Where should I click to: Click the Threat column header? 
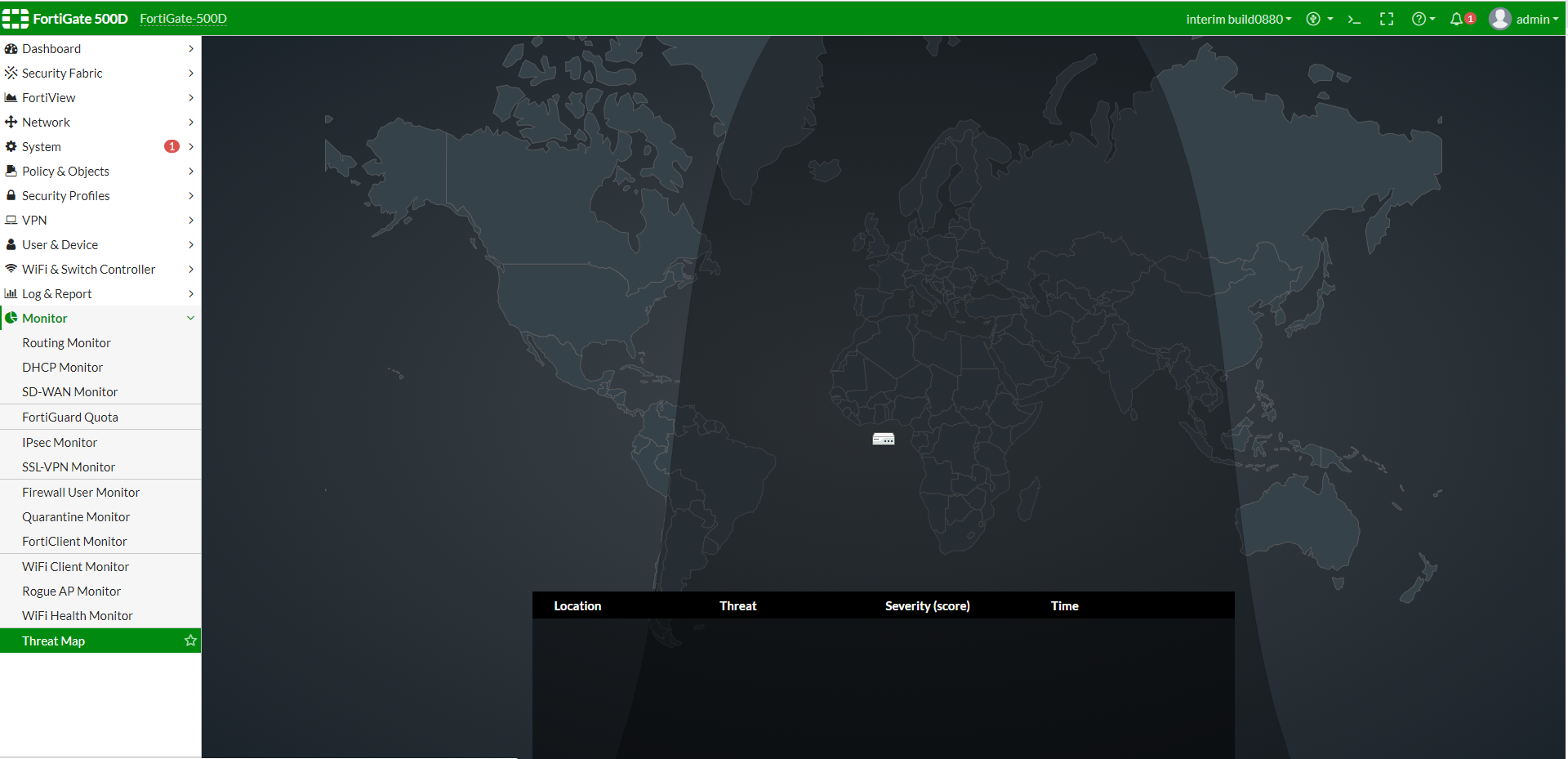coord(738,606)
